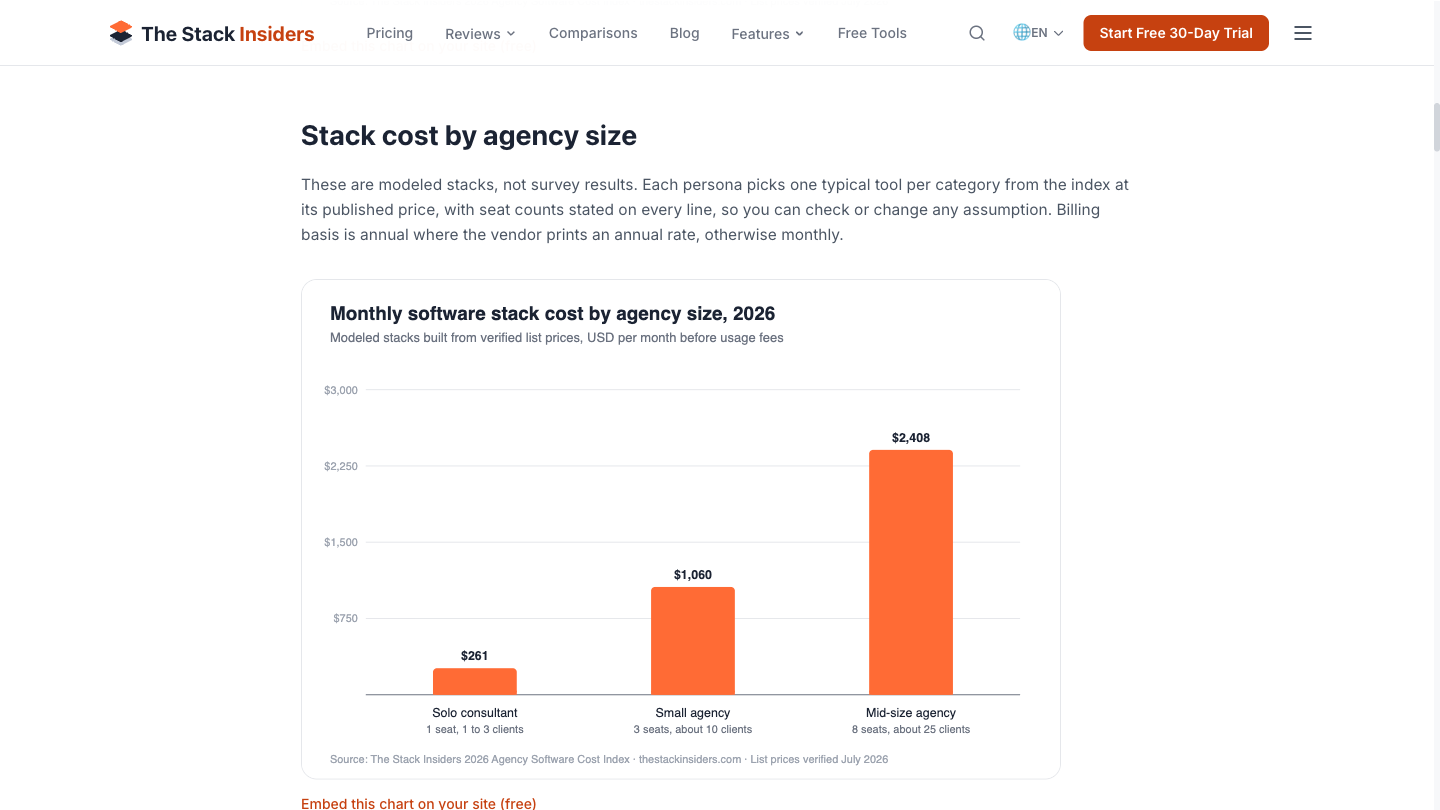Image resolution: width=1440 pixels, height=810 pixels.
Task: Click the Solo consultant $261 bar
Action: click(x=475, y=681)
